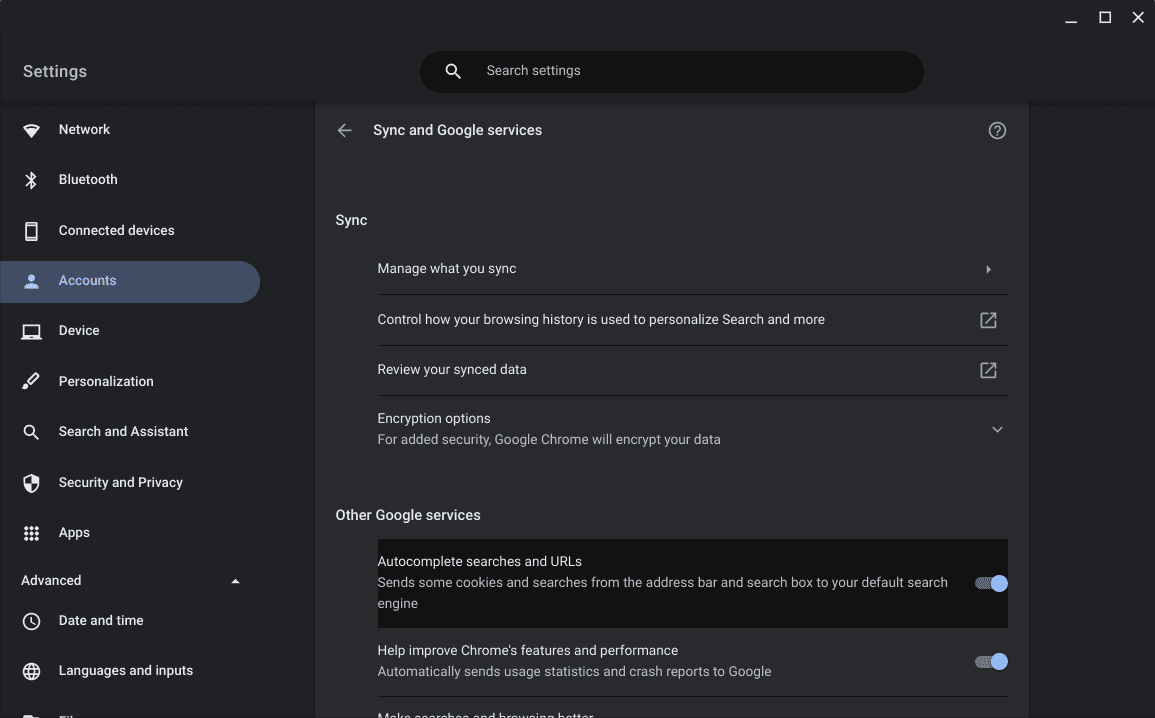The width and height of the screenshot is (1155, 718).
Task: Click the Sync and Google services heading
Action: pyautogui.click(x=457, y=130)
